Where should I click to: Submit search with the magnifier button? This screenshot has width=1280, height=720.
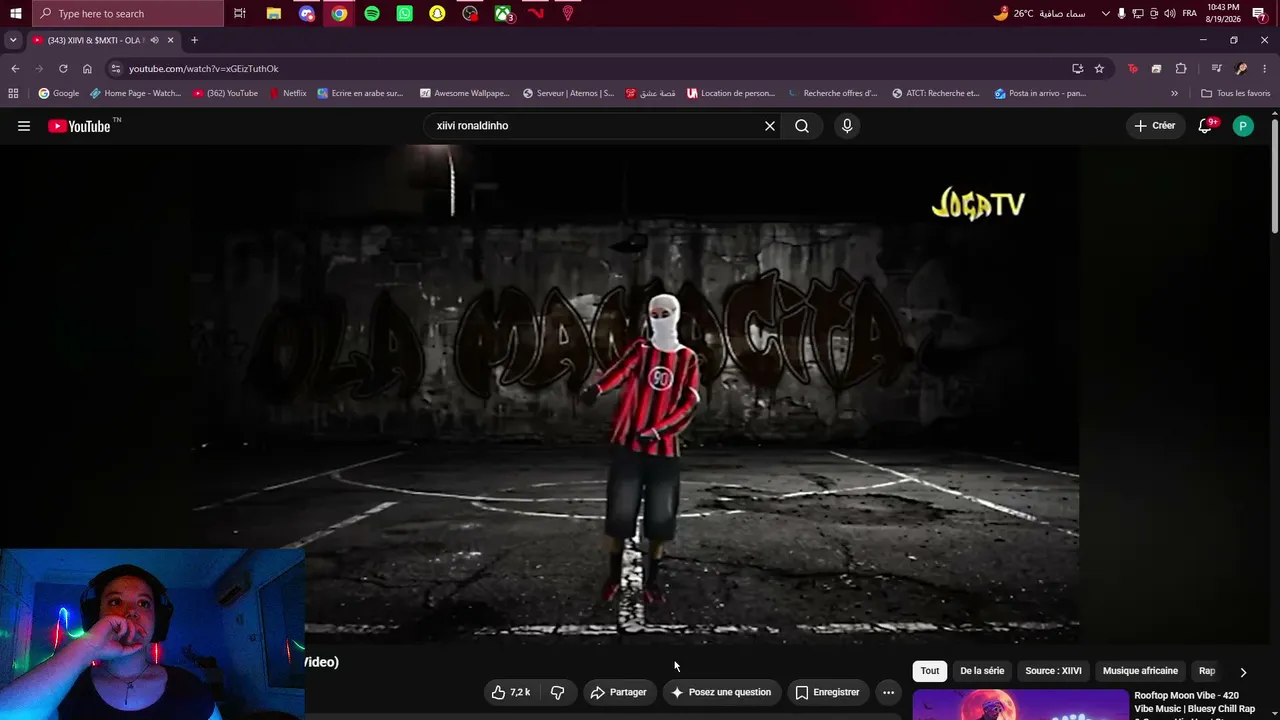tap(802, 126)
